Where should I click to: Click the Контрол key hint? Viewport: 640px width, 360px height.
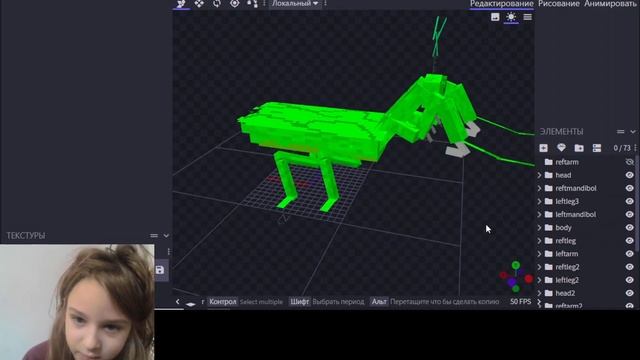(222, 302)
